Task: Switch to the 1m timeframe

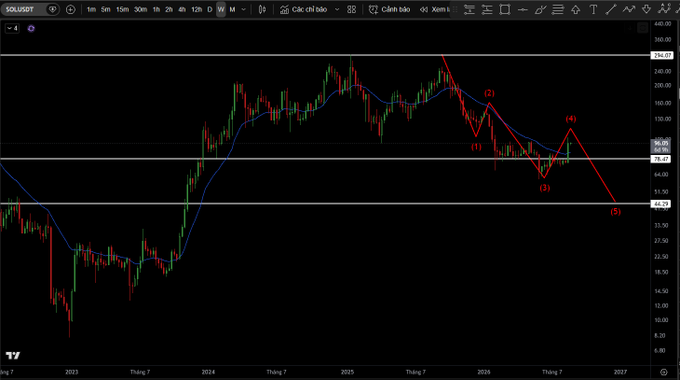Action: tap(91, 9)
